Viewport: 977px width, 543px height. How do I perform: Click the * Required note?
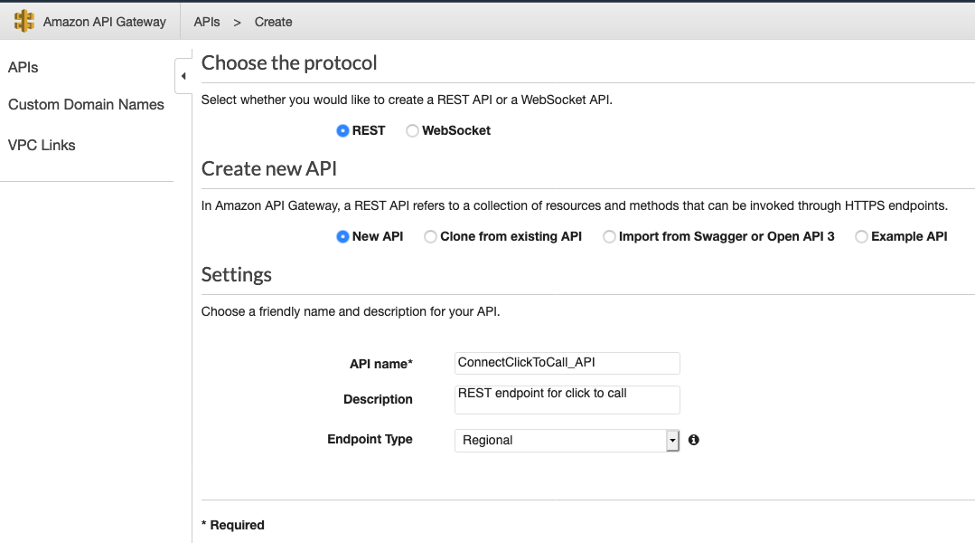[233, 525]
